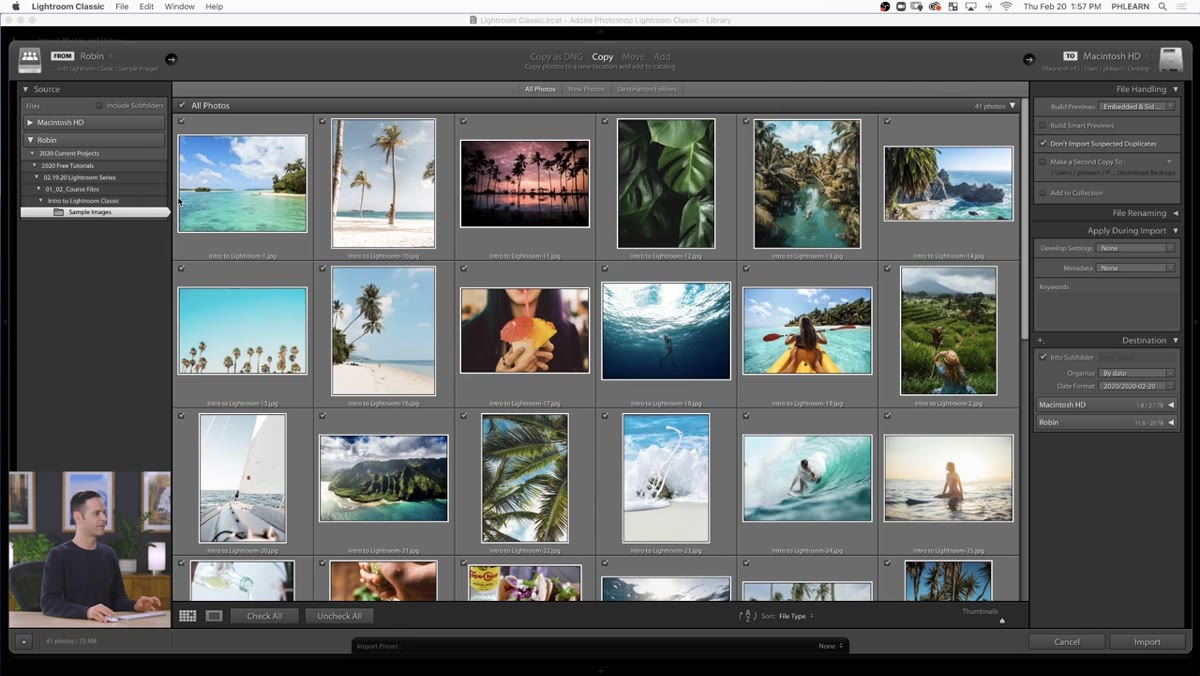Screen dimensions: 1200x676
Task: Open the Sort File Type dropdown
Action: click(x=796, y=616)
